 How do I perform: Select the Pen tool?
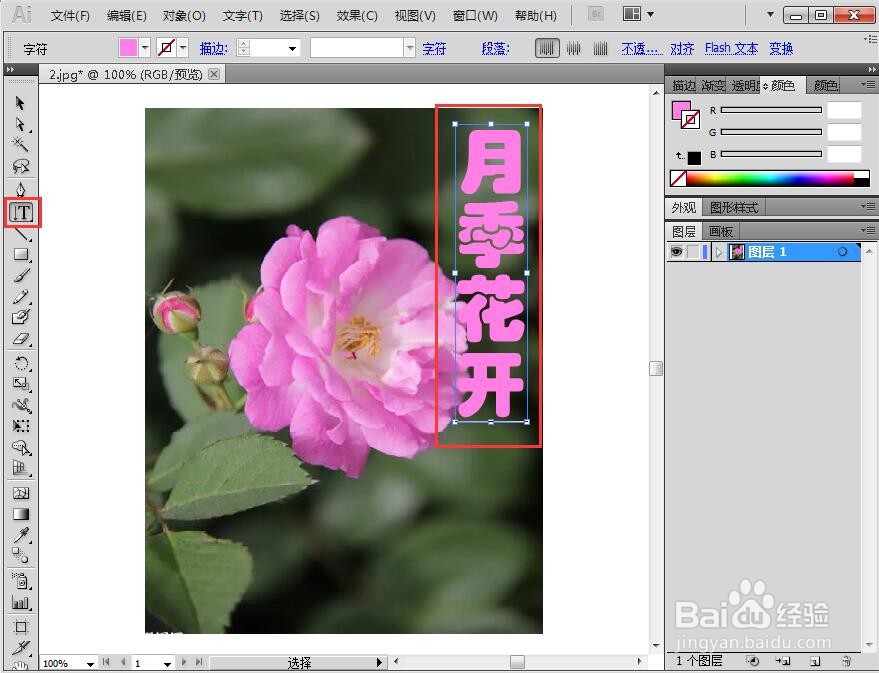[x=20, y=189]
